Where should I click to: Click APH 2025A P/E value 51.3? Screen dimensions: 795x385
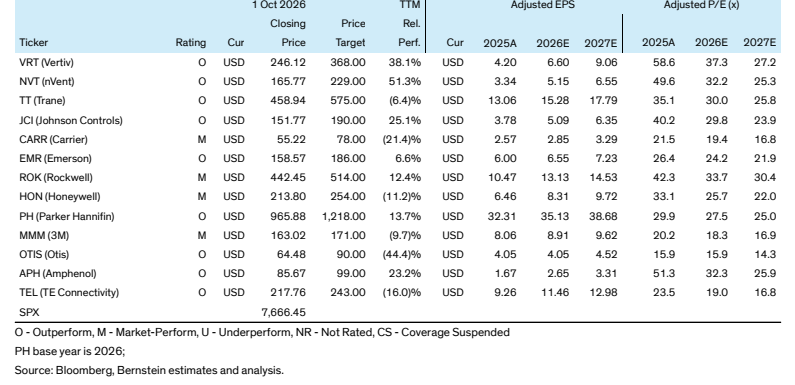(x=664, y=273)
